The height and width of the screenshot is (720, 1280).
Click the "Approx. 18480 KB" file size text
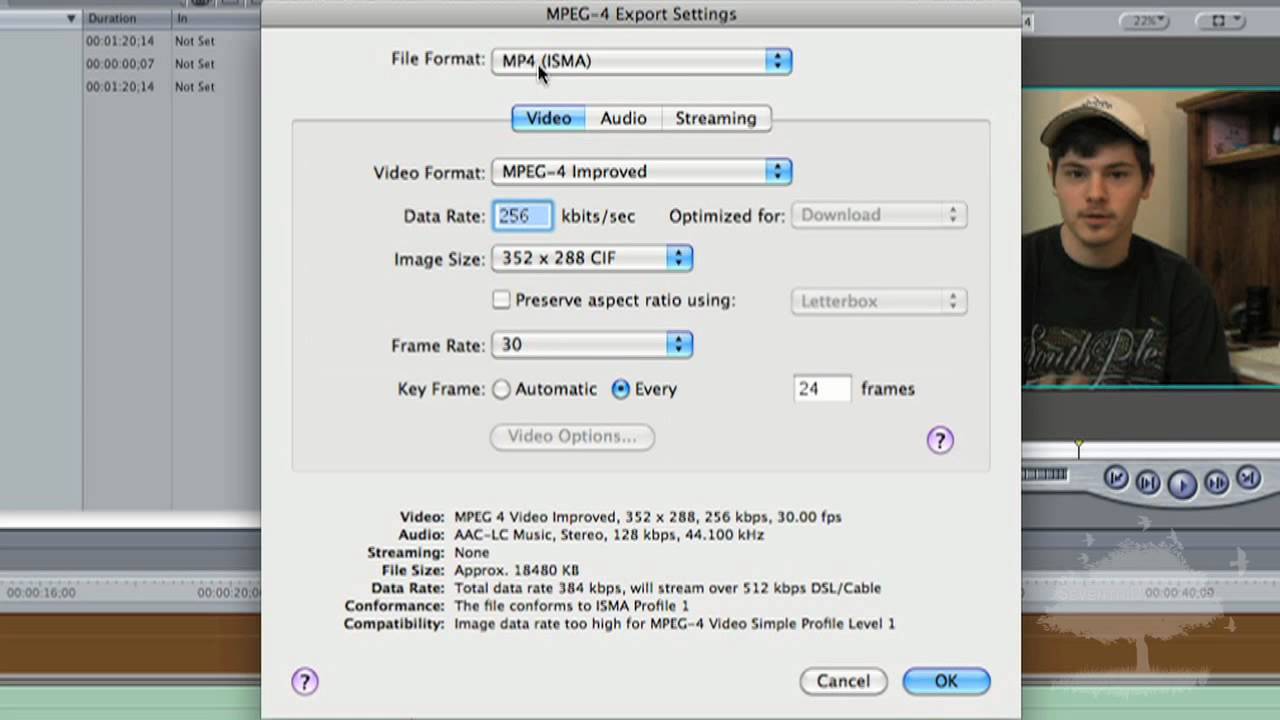pyautogui.click(x=516, y=570)
